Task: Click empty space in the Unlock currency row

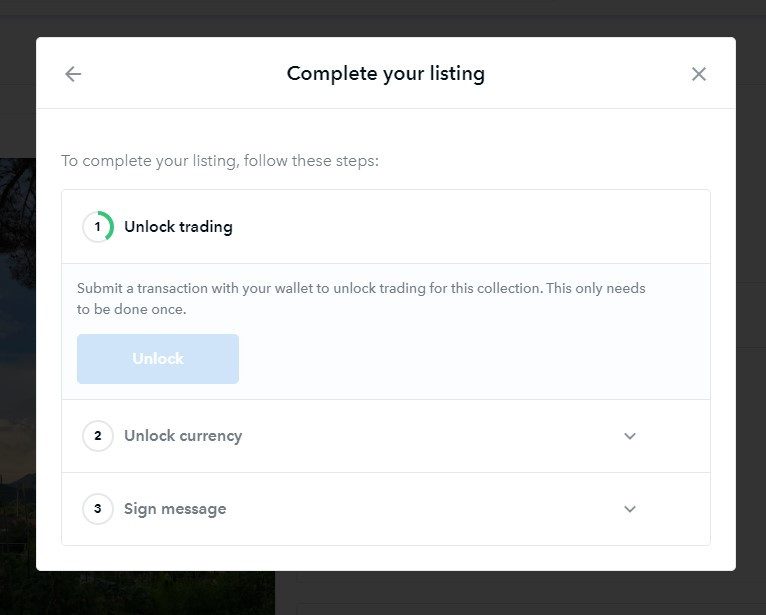Action: 430,436
